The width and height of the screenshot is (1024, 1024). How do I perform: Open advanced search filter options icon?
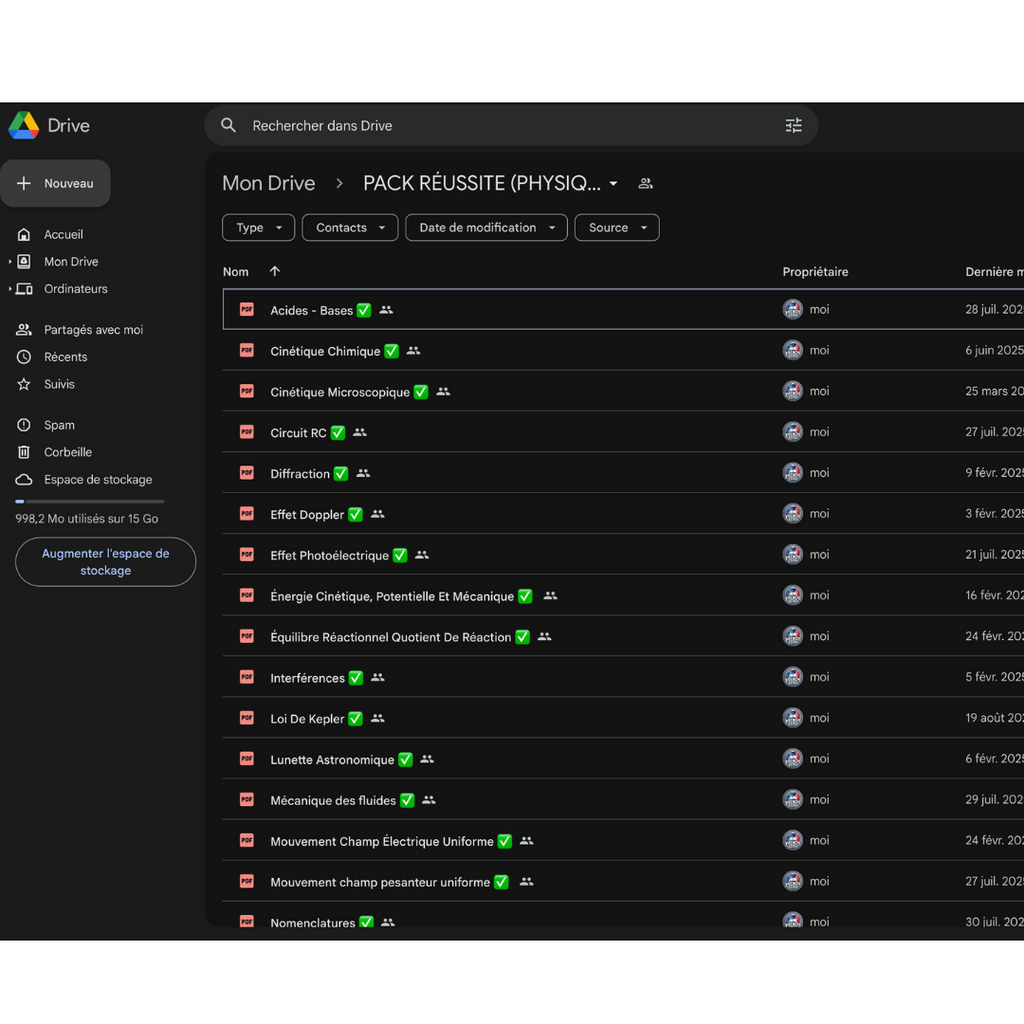click(x=793, y=126)
